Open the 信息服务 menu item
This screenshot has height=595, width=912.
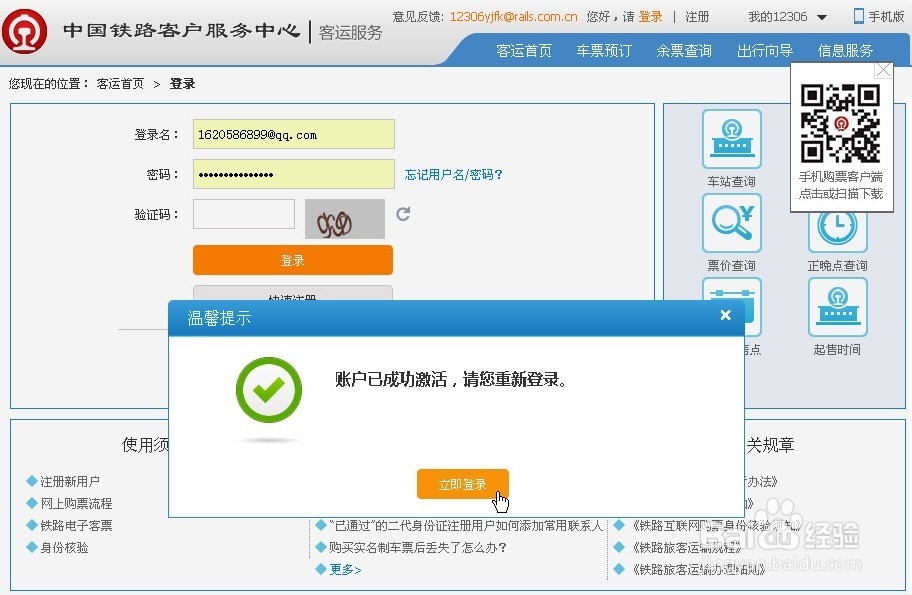click(845, 50)
